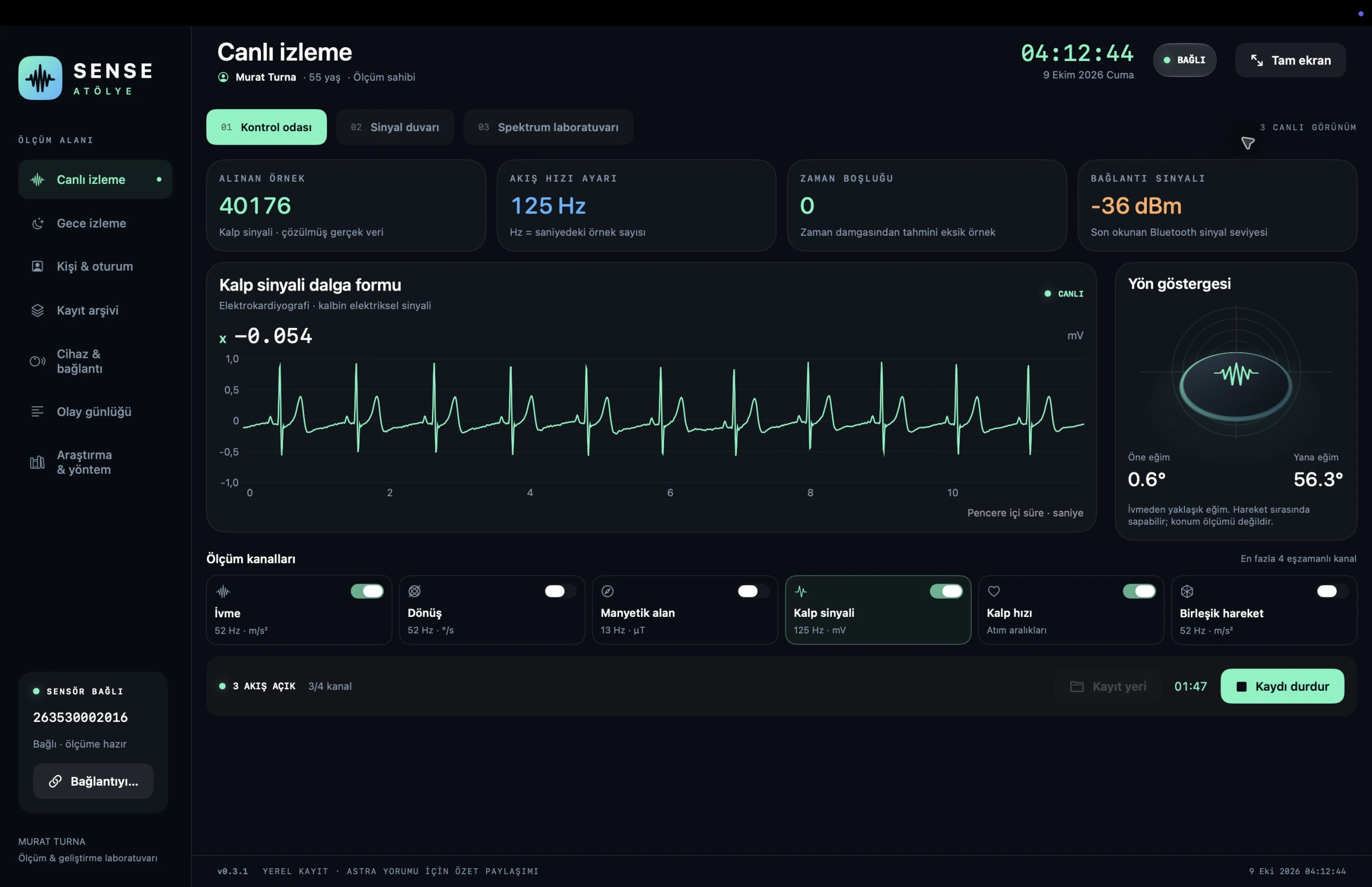
Task: Click the user avatar icon beside Murat Turna
Action: (x=223, y=77)
